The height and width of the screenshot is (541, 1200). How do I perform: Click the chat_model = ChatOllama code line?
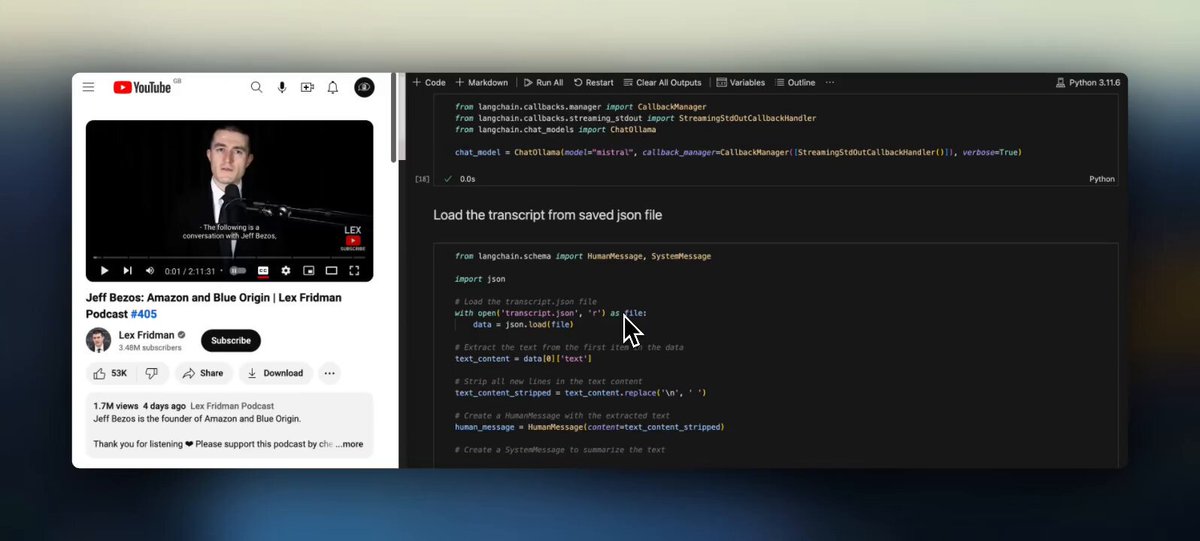click(x=738, y=152)
